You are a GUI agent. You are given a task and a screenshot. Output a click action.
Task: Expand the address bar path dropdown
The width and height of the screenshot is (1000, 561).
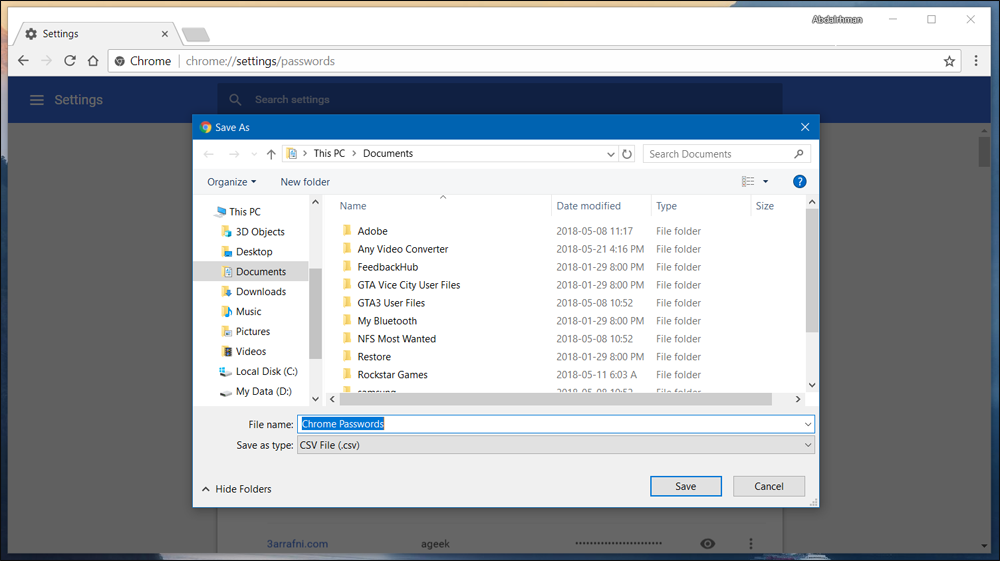[x=610, y=154]
